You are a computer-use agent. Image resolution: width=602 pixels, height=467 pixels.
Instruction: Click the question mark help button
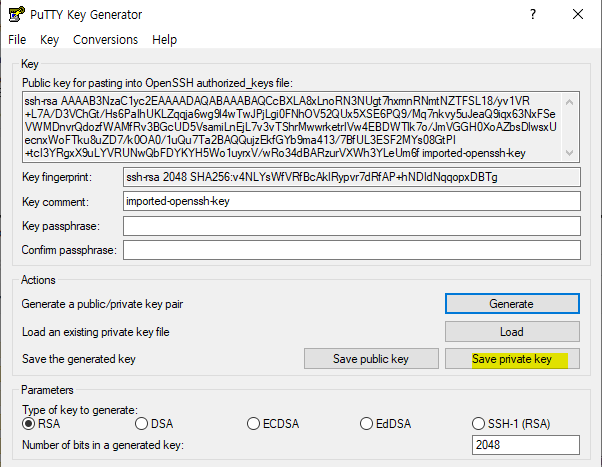click(533, 14)
